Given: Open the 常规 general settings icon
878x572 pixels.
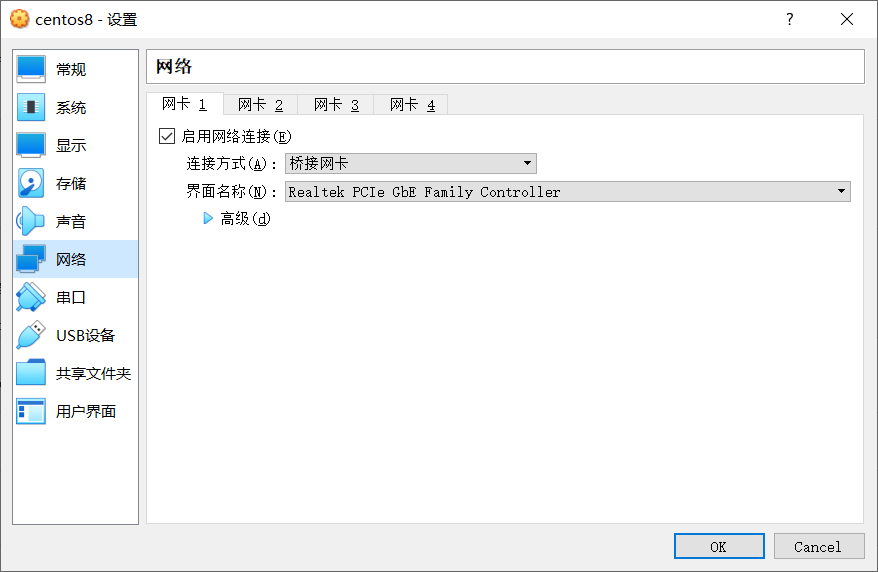Looking at the screenshot, I should pyautogui.click(x=31, y=69).
